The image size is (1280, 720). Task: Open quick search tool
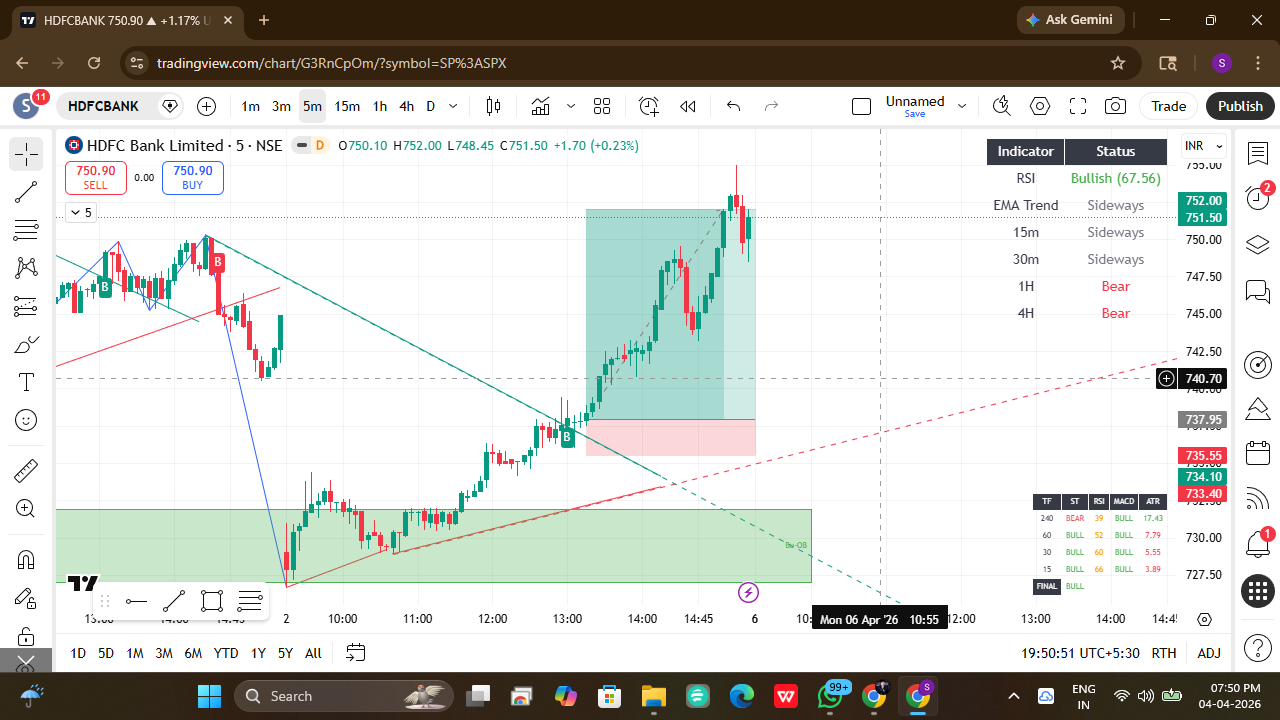pos(1001,106)
